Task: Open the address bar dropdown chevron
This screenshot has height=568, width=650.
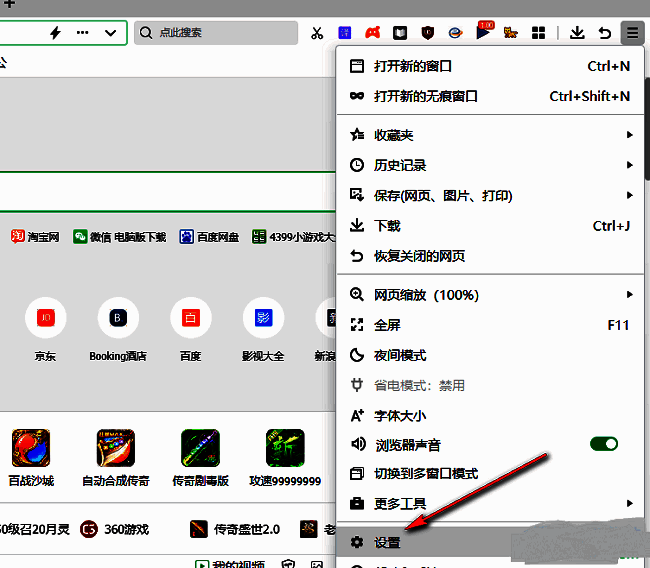Action: (x=110, y=33)
